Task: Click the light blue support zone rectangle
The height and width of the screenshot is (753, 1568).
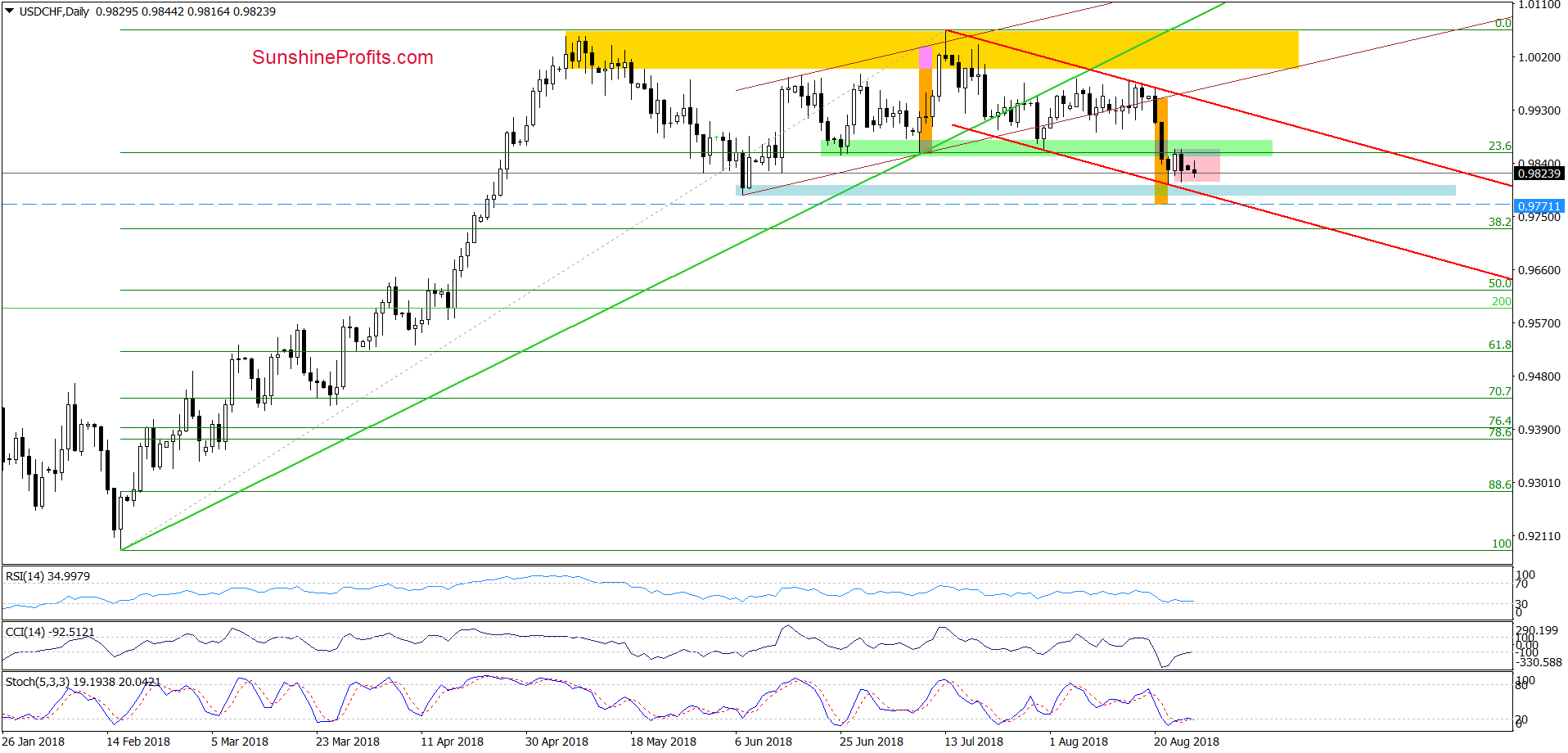Action: pos(1096,190)
